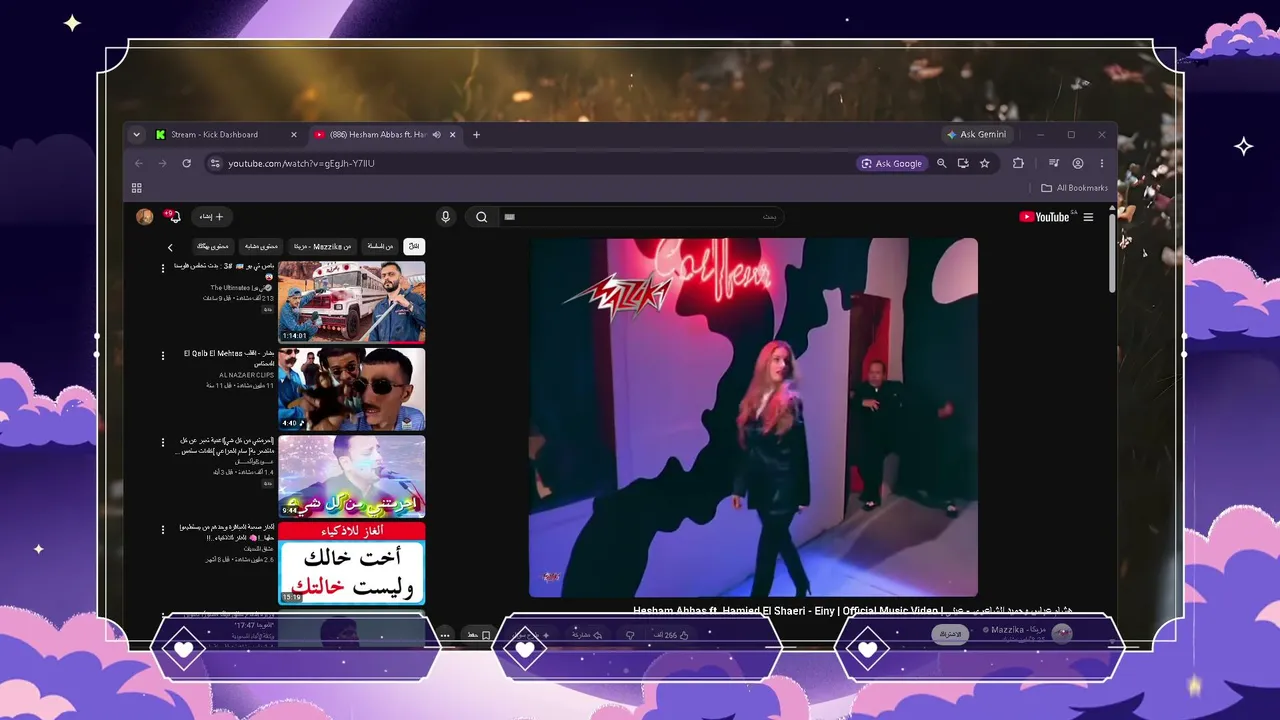The image size is (1280, 720).
Task: Open the All Bookmarks folder
Action: point(1074,188)
